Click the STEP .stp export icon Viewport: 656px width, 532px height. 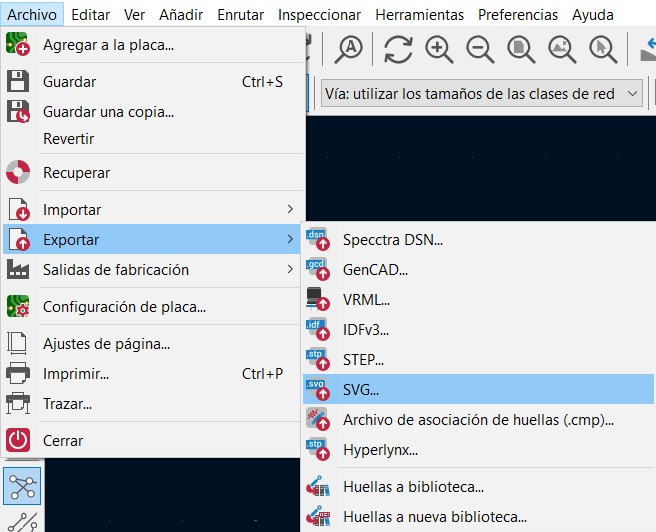pos(318,359)
